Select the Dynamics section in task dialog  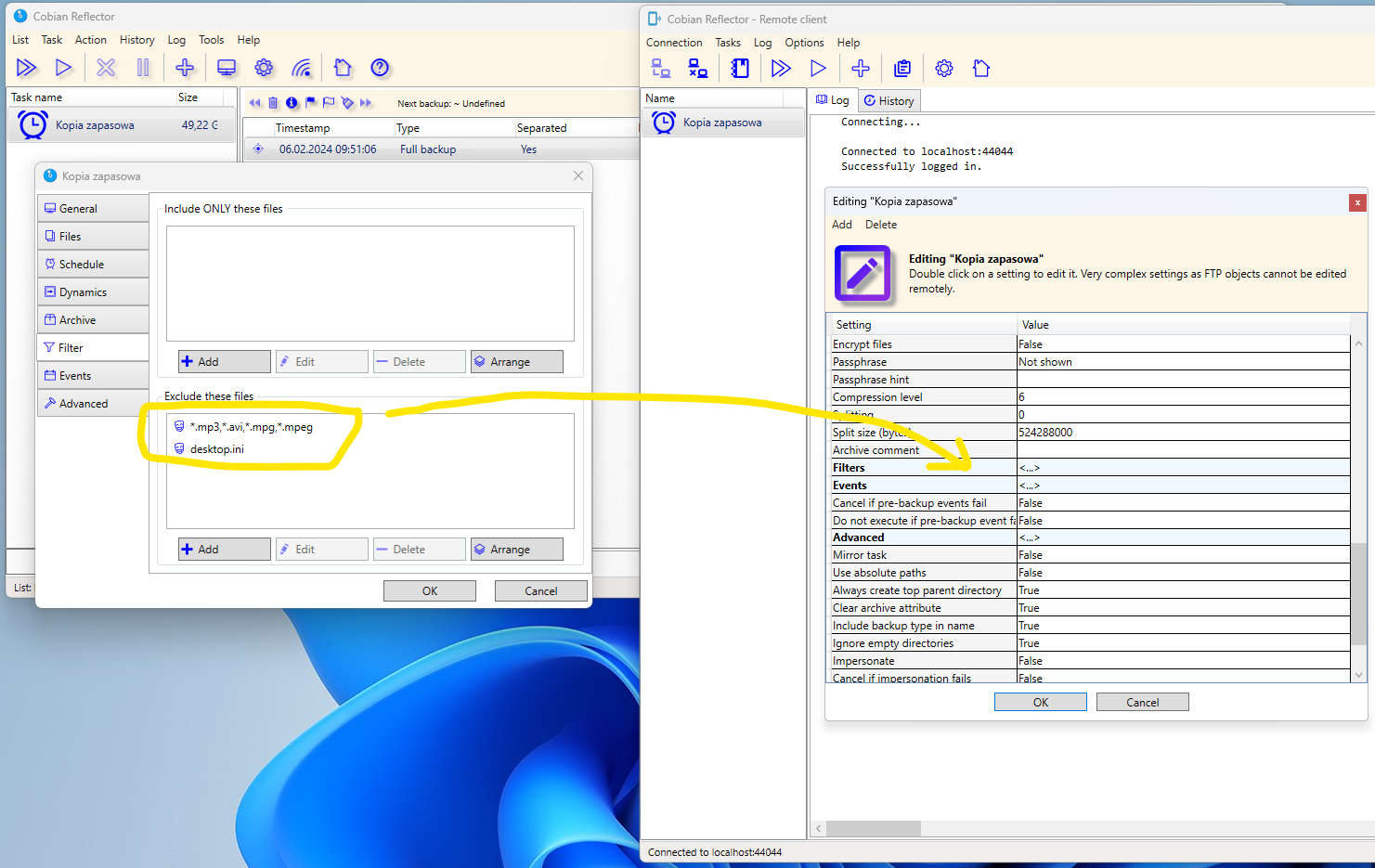click(93, 292)
